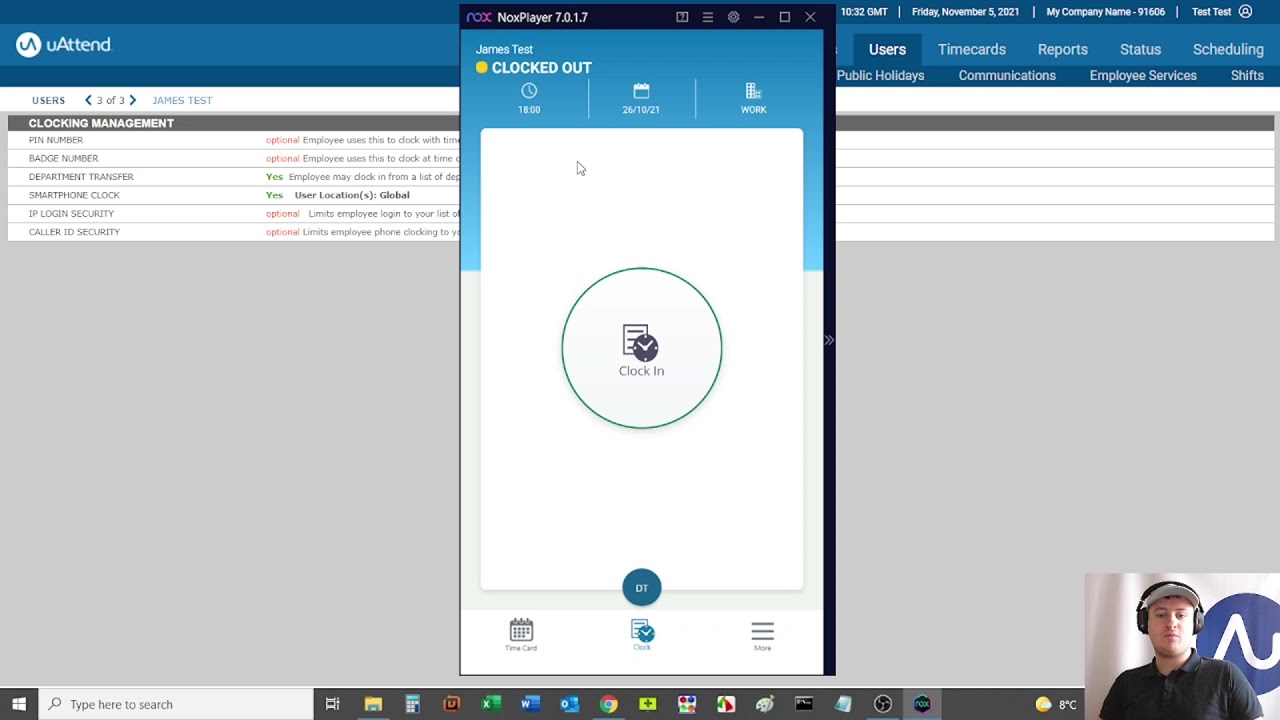Click the CALLER ID SECURITY row label
The height and width of the screenshot is (720, 1280).
(x=74, y=232)
